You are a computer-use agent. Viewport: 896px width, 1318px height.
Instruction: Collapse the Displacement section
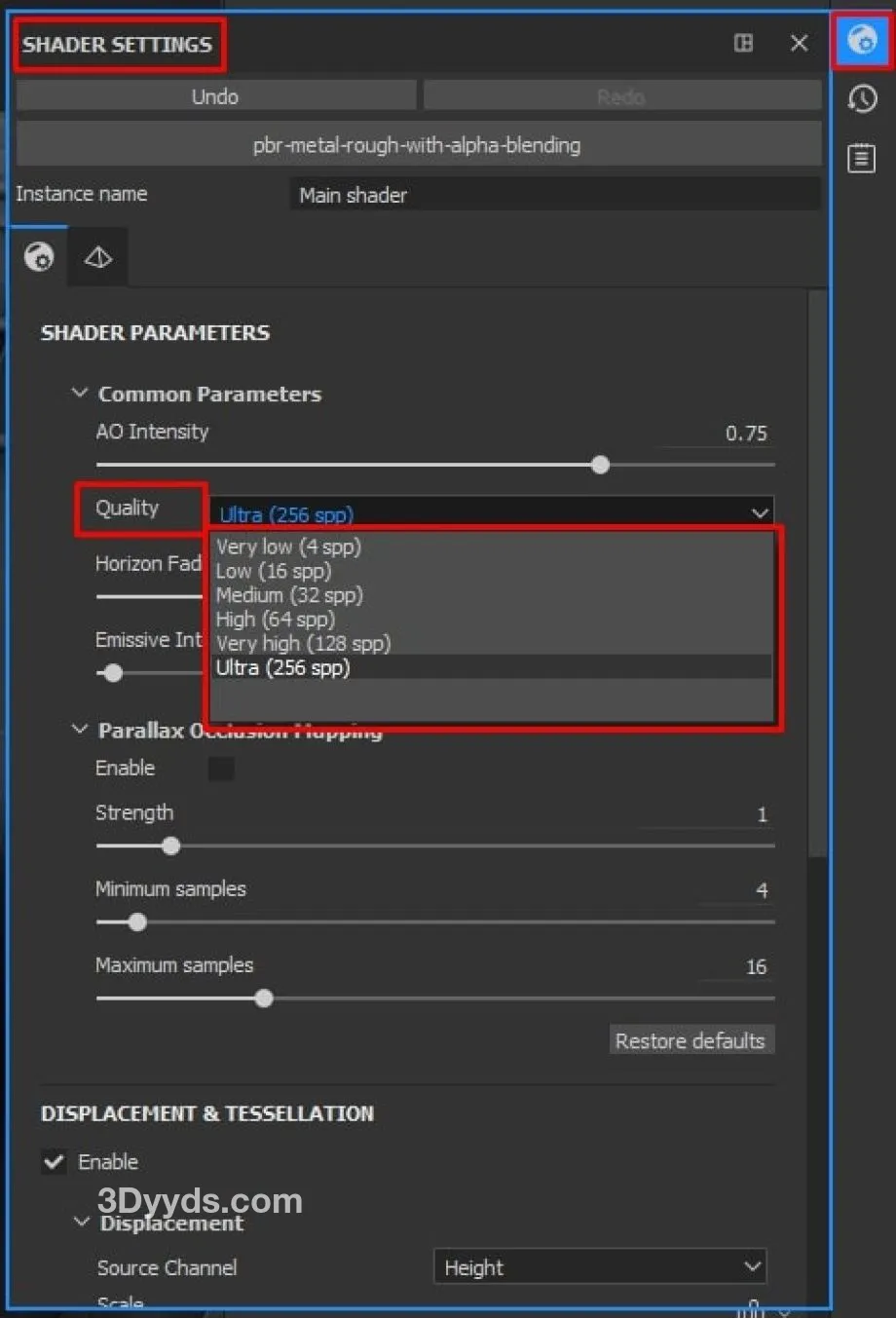pyautogui.click(x=82, y=1223)
